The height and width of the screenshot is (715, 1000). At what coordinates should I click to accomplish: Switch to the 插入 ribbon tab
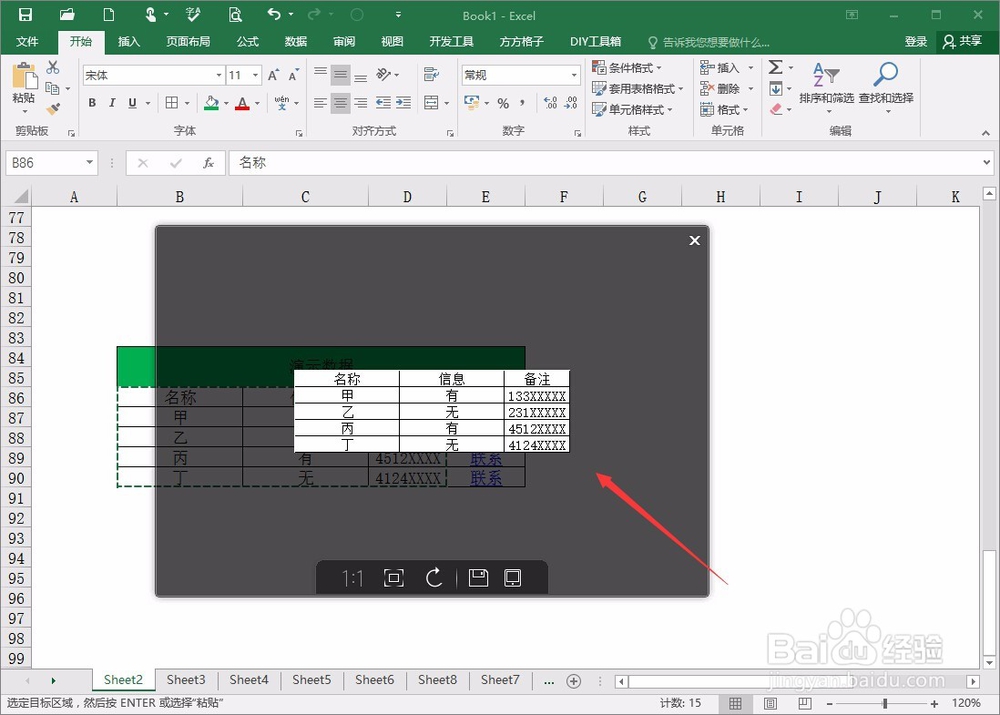[x=129, y=41]
